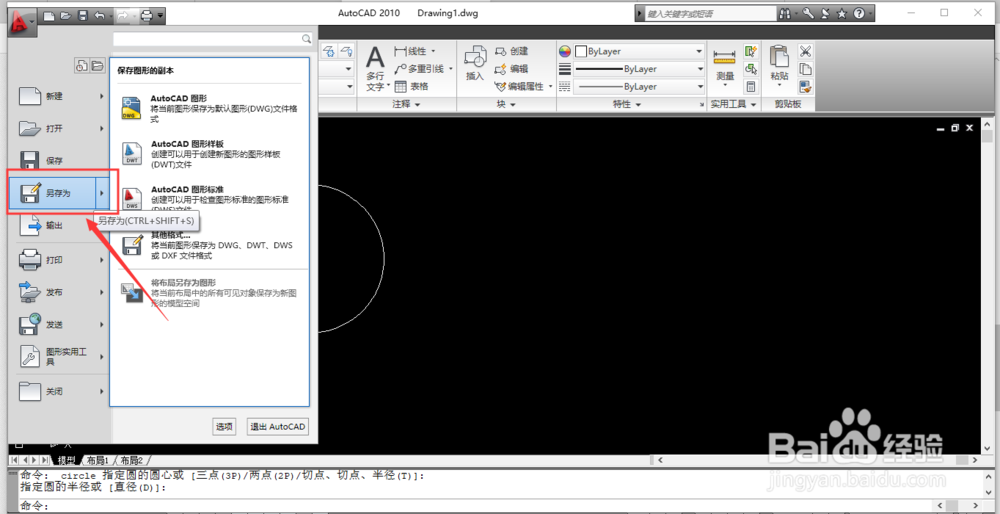Click the 选项 button
This screenshot has width=1000, height=514.
pyautogui.click(x=224, y=427)
